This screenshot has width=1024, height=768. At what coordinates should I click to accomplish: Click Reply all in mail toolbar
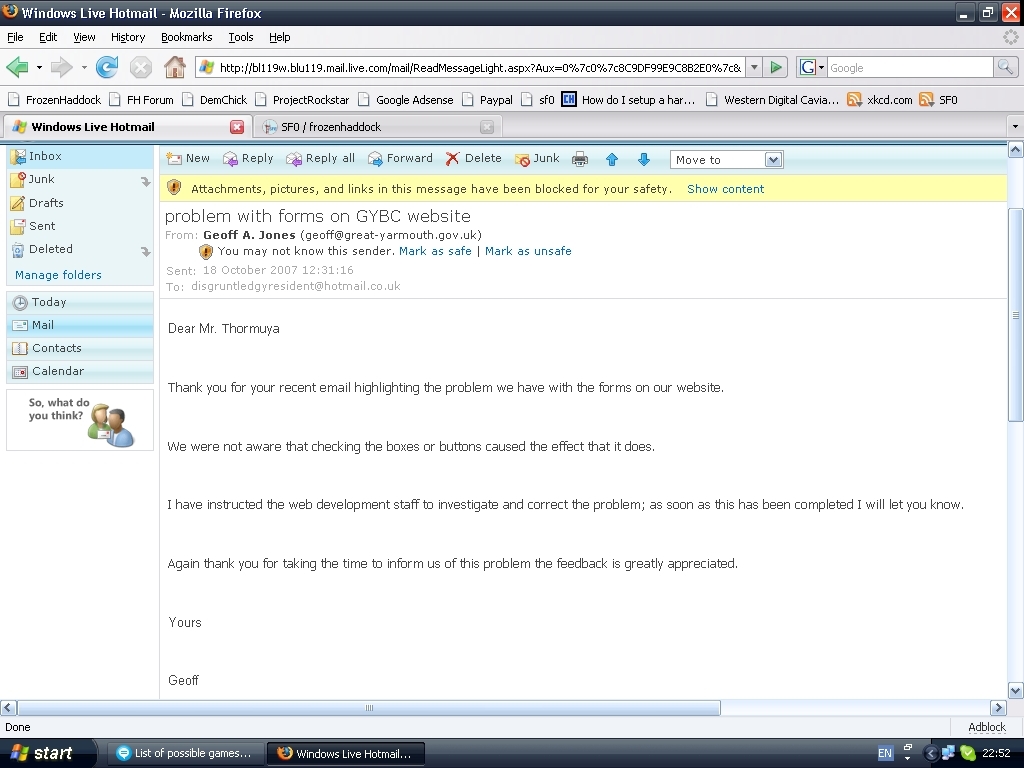coord(321,158)
